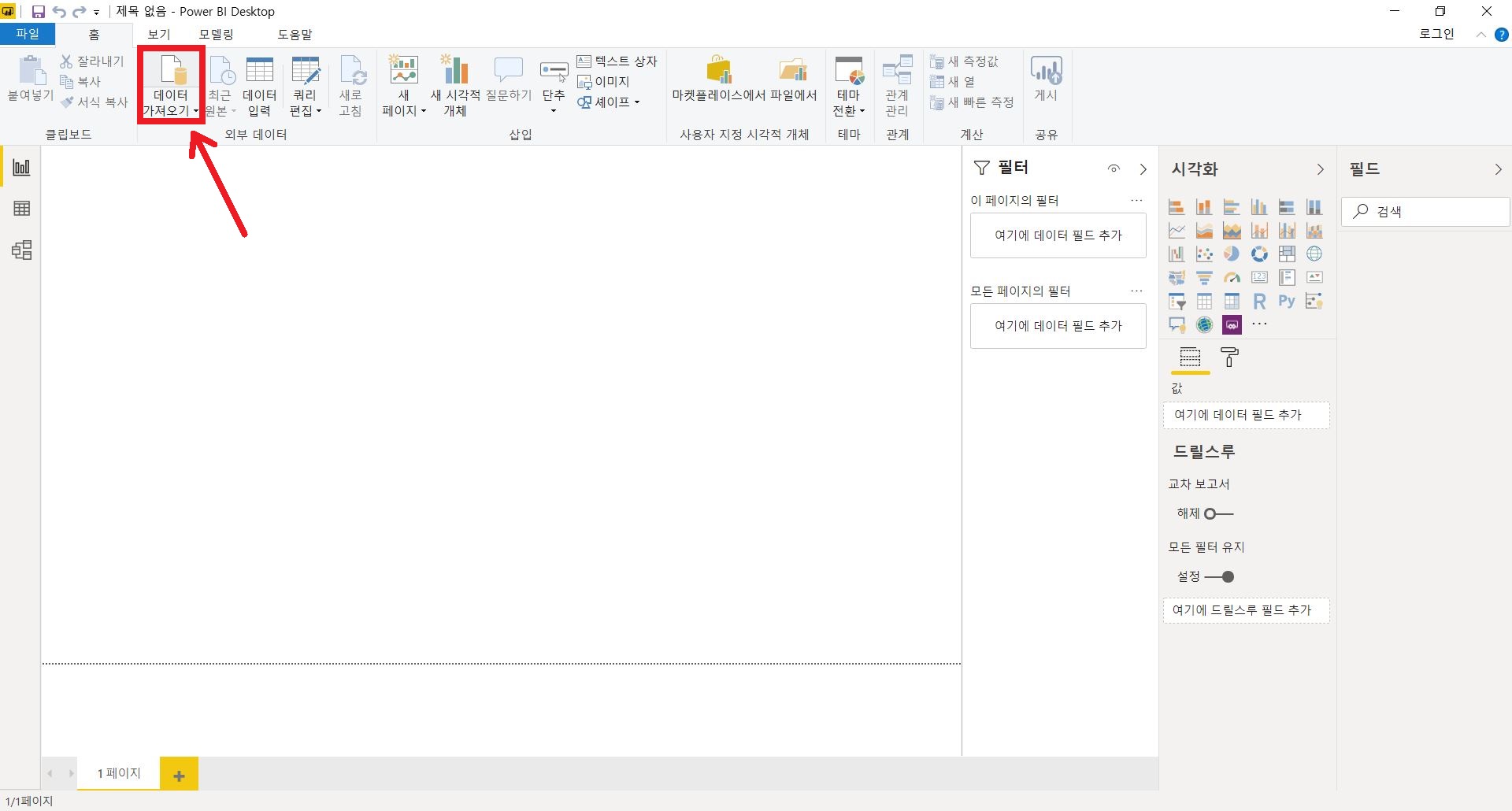The width and height of the screenshot is (1512, 811).
Task: Open the 테마 전환 (Switch Theme) dropdown
Action: tap(849, 102)
